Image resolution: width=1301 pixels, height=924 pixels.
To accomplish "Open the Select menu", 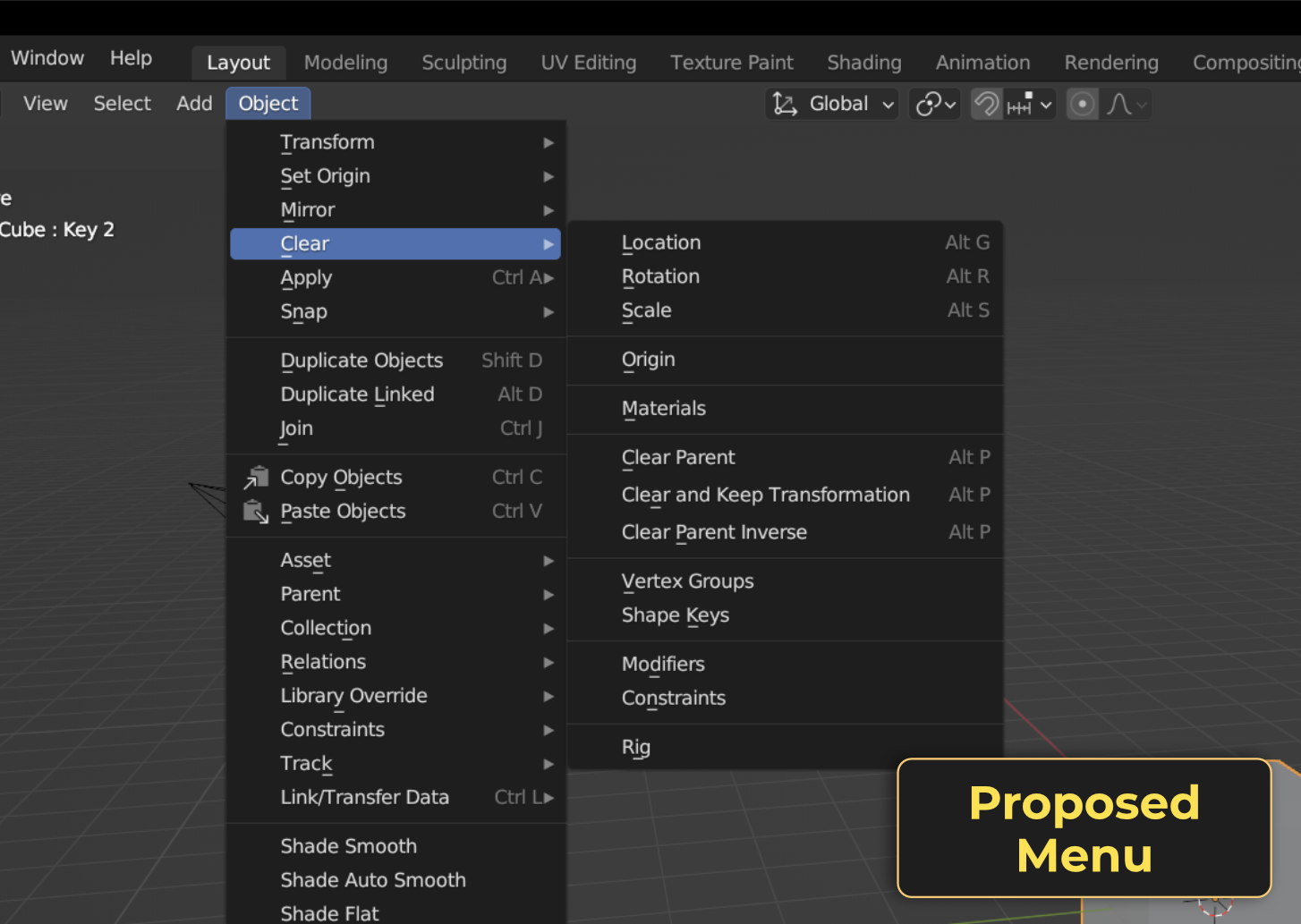I will 123,104.
